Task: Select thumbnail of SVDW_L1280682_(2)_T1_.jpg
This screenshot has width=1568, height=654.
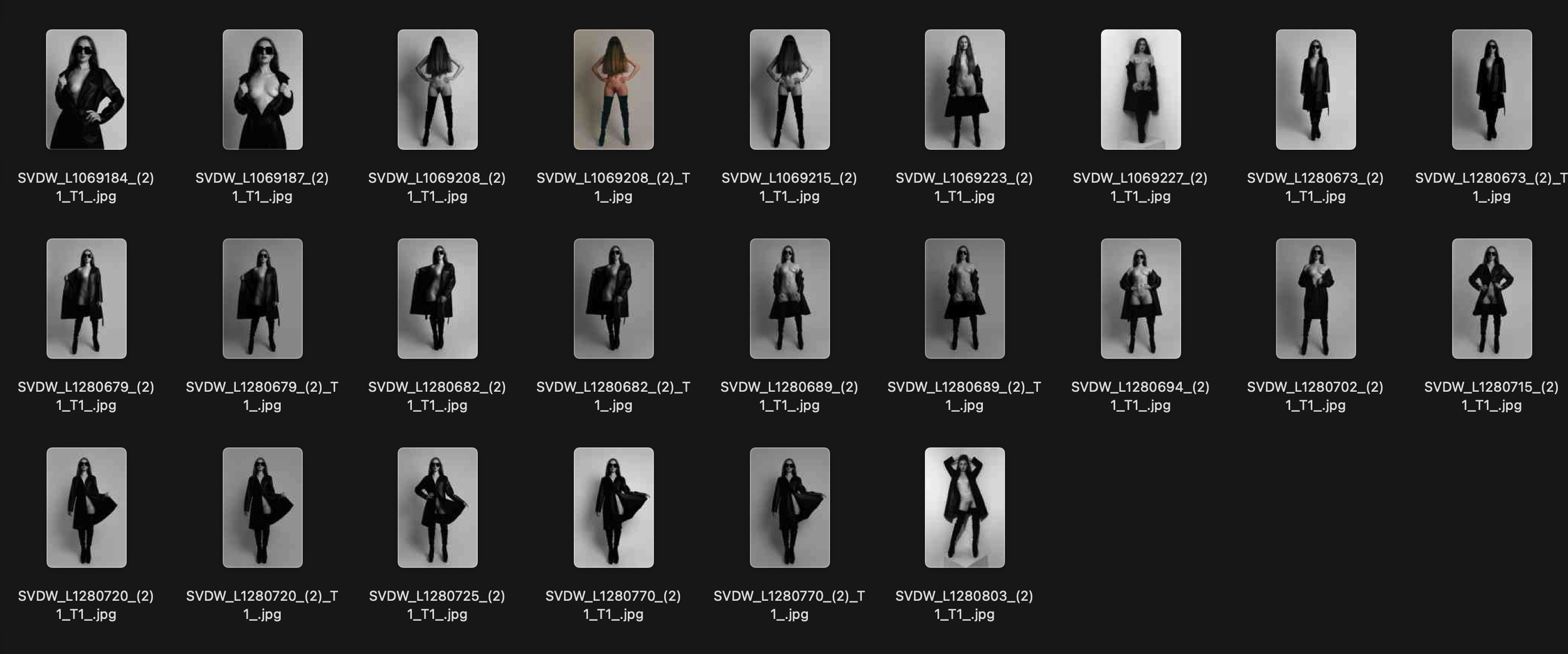Action: pyautogui.click(x=613, y=298)
